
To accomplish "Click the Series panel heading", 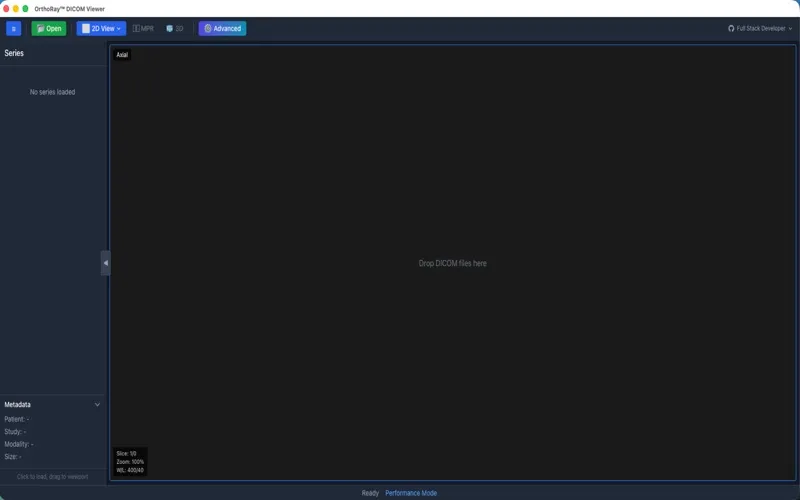I will tap(14, 53).
